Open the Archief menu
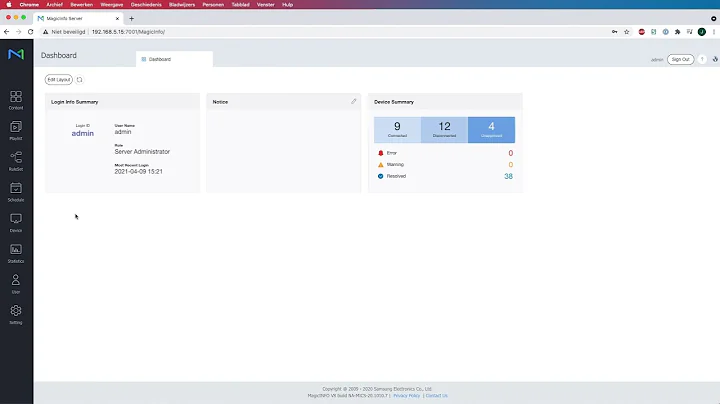 (x=54, y=5)
